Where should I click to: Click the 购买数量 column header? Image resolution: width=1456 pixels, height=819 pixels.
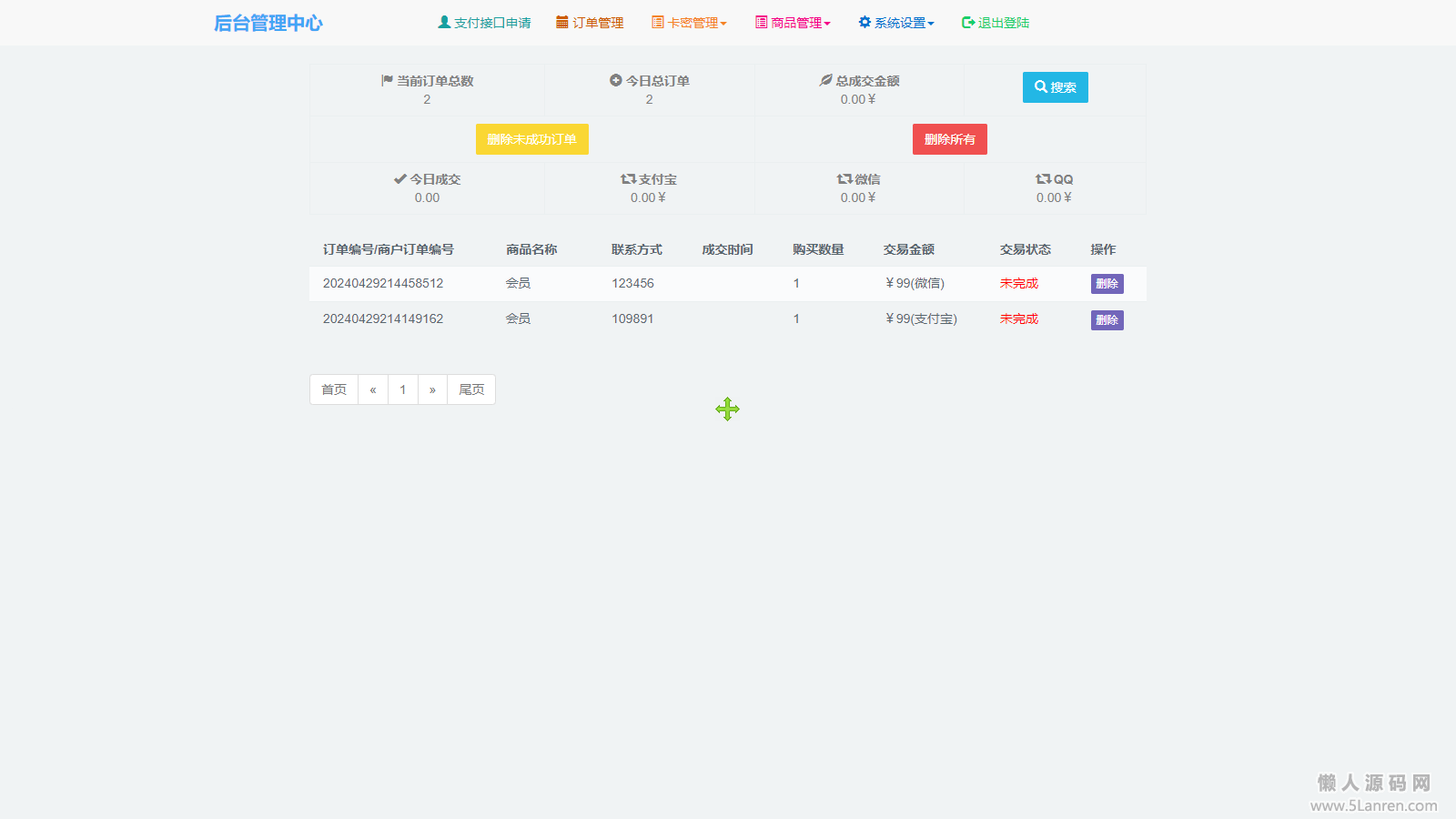click(x=818, y=249)
